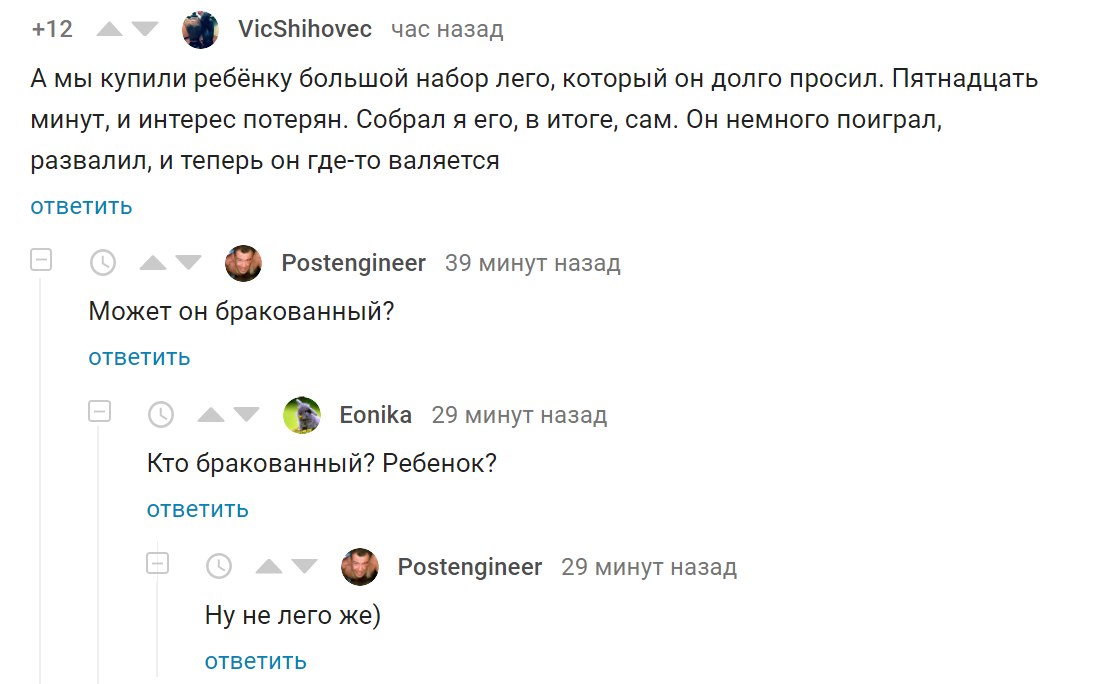Upvote Postengineer's 'Может он бракованный?' comment

pyautogui.click(x=152, y=263)
